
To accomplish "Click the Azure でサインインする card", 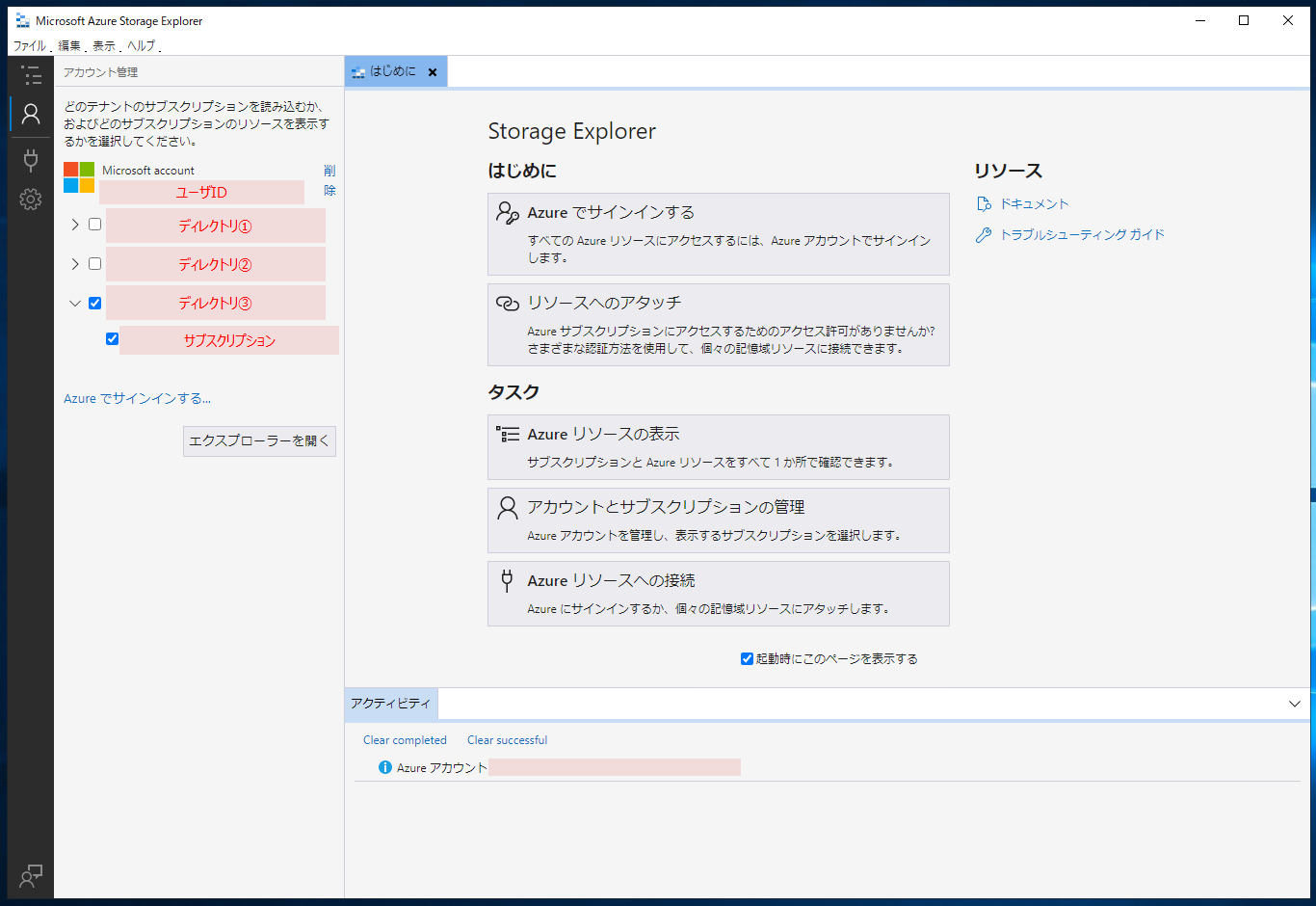I will tap(719, 234).
